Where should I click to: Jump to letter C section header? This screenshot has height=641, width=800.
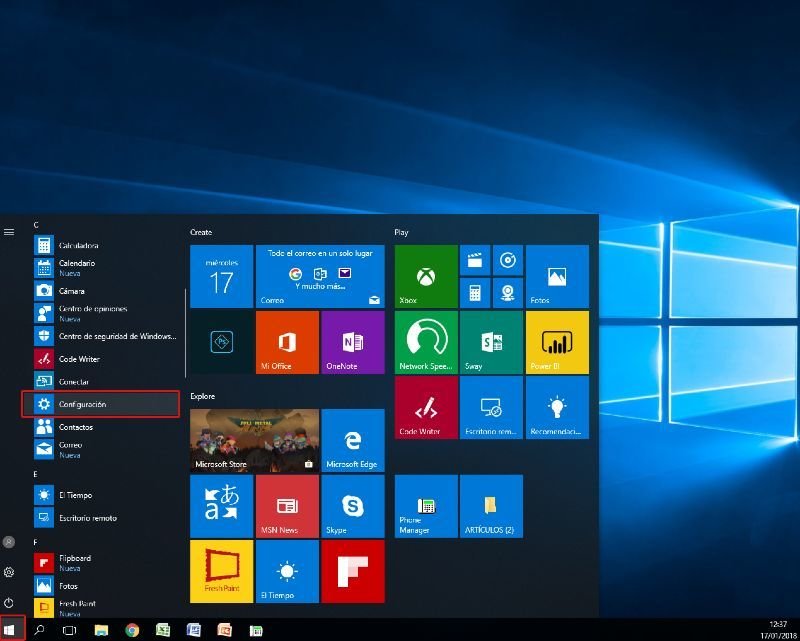pyautogui.click(x=36, y=225)
